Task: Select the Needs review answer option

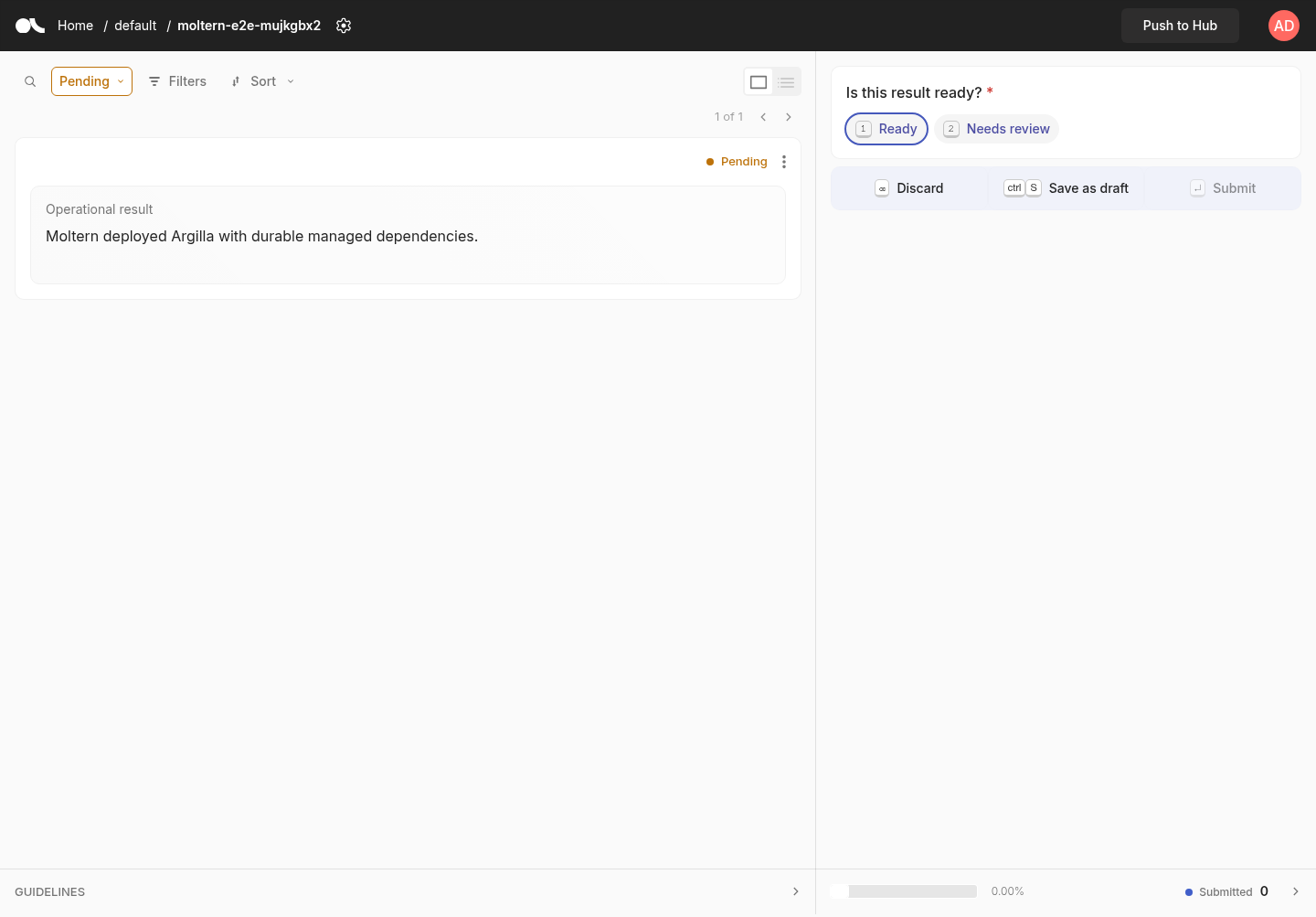Action: tap(997, 129)
